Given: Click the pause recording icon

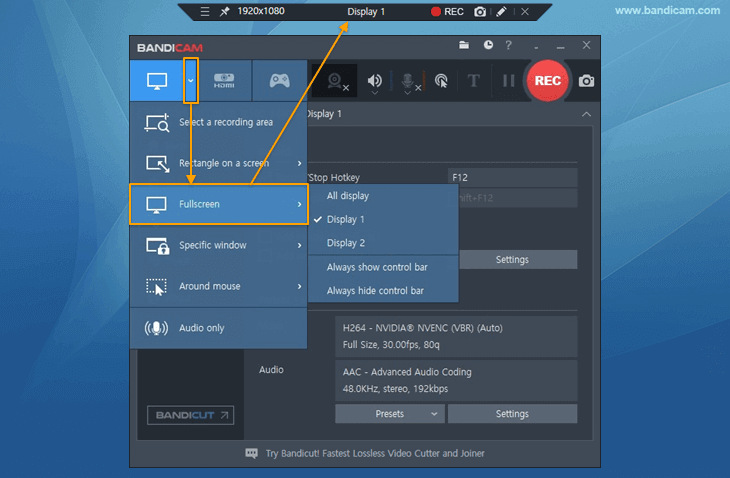Looking at the screenshot, I should click(508, 81).
